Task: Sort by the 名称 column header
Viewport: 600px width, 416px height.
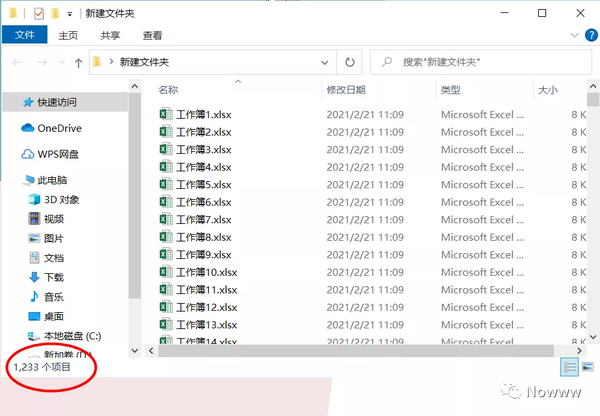Action: coord(168,90)
